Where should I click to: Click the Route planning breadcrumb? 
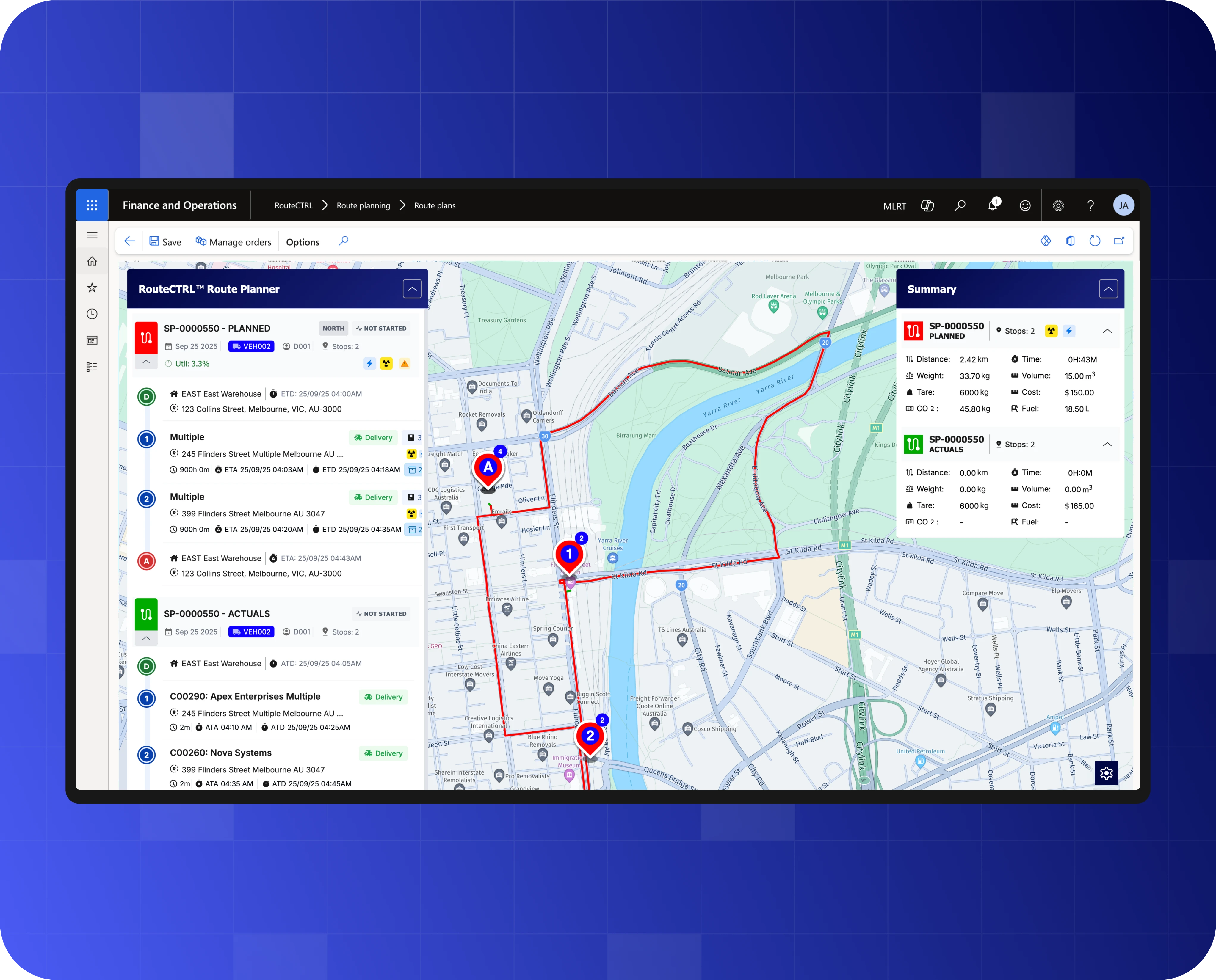(363, 205)
